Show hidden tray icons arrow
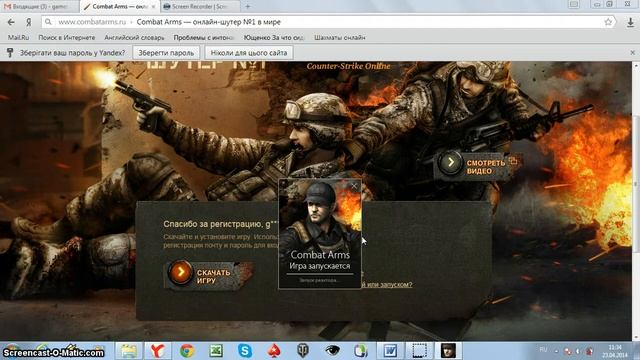Viewport: 640px width, 360px height. click(556, 351)
